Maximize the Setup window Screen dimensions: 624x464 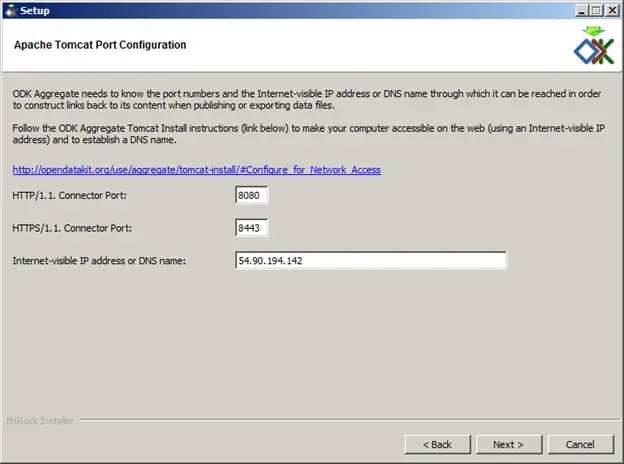[x=596, y=10]
